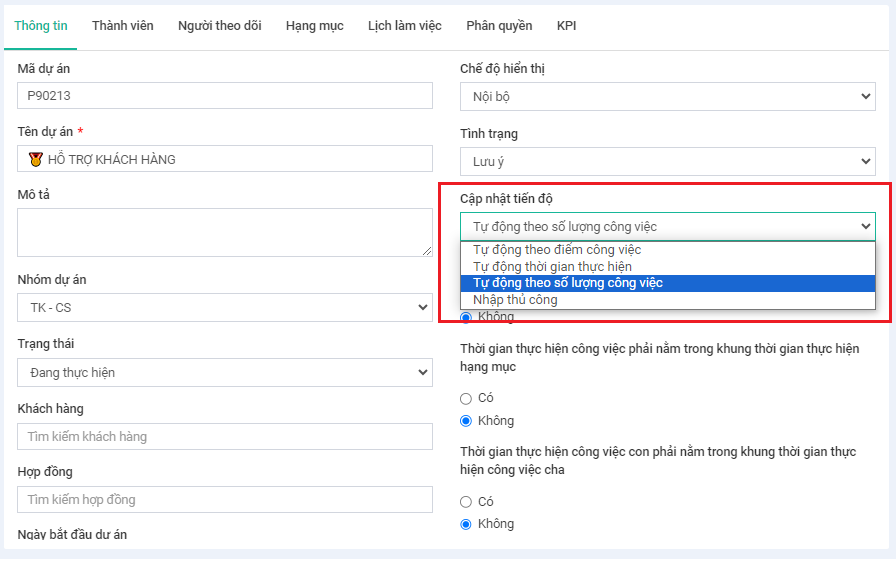The image size is (896, 563).
Task: Select Không for sub-task within công việc cha
Action: [466, 524]
